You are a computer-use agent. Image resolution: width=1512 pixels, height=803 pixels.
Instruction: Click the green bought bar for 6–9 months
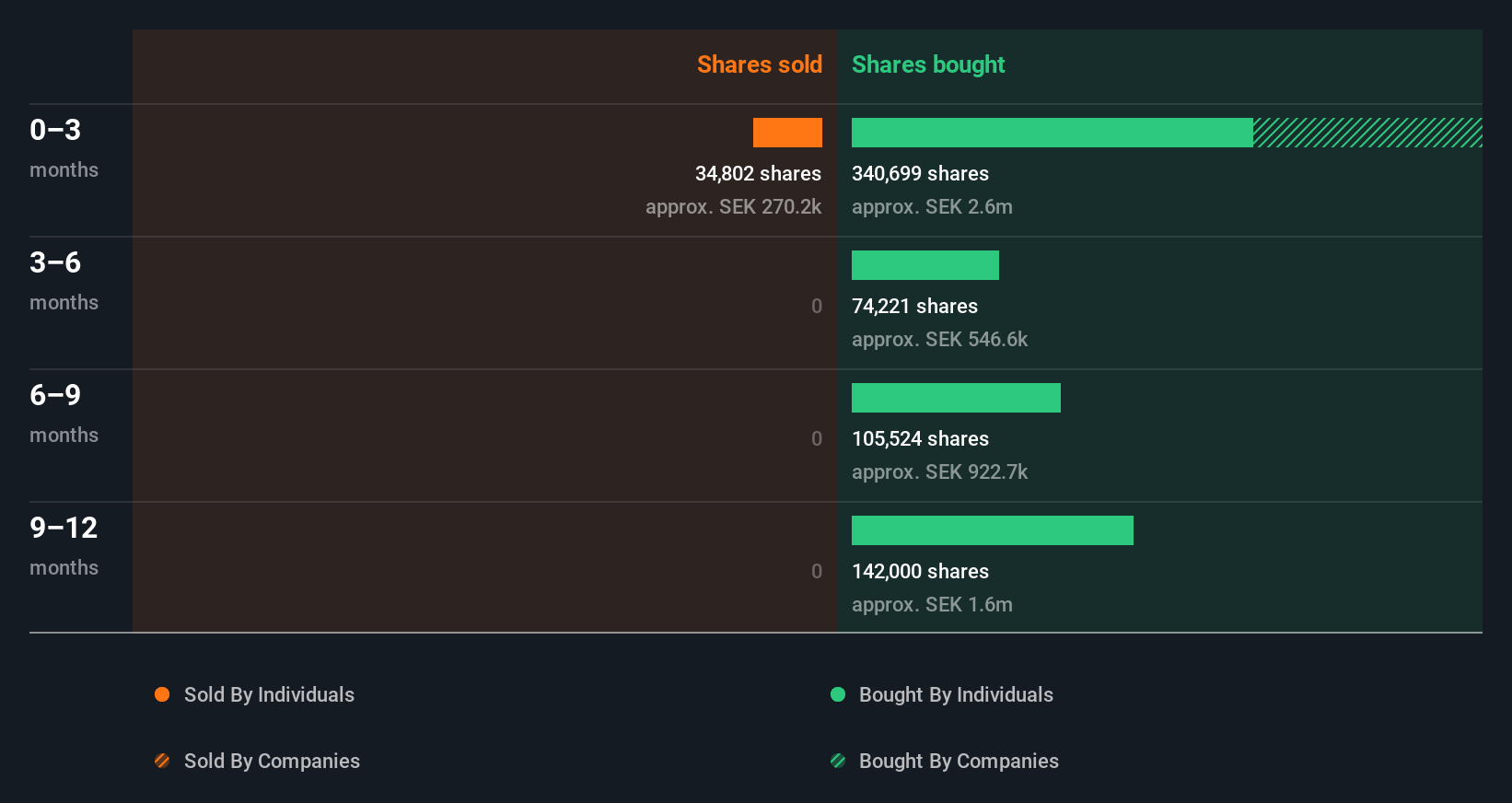[x=956, y=398]
